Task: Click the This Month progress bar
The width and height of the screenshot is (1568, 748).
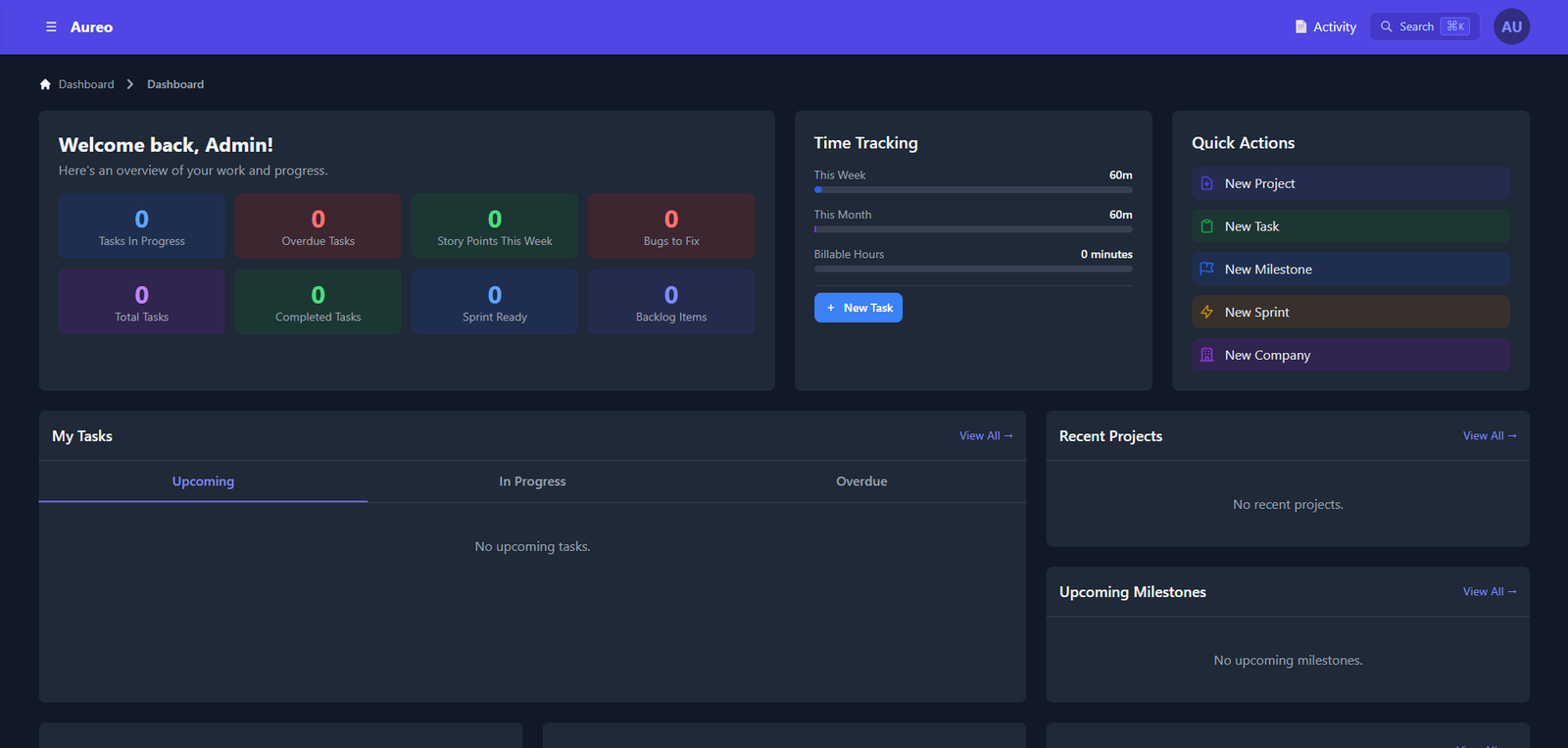Action: [x=973, y=229]
